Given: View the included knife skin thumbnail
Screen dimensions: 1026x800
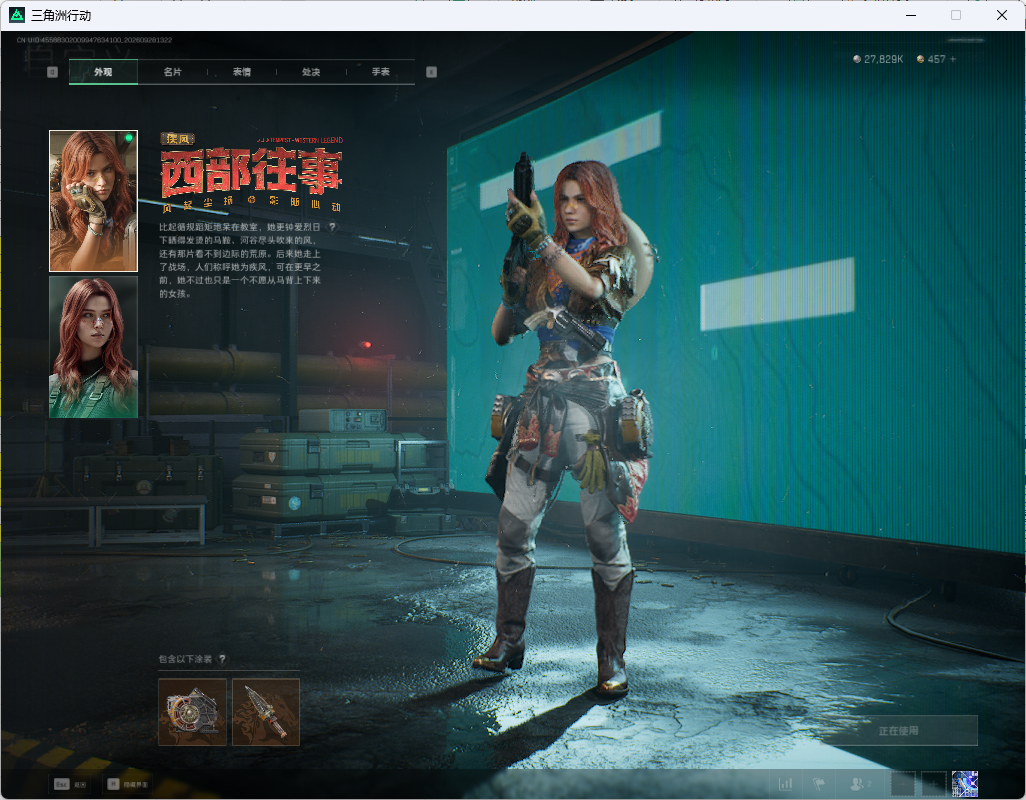Looking at the screenshot, I should click(x=266, y=712).
